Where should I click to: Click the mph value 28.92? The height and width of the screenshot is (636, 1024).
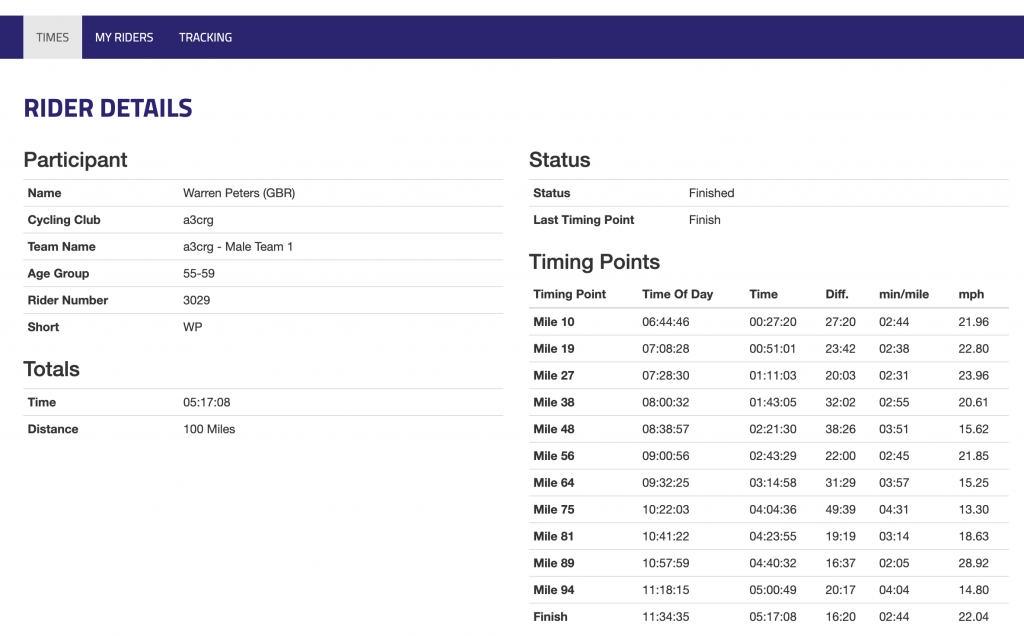coord(974,562)
